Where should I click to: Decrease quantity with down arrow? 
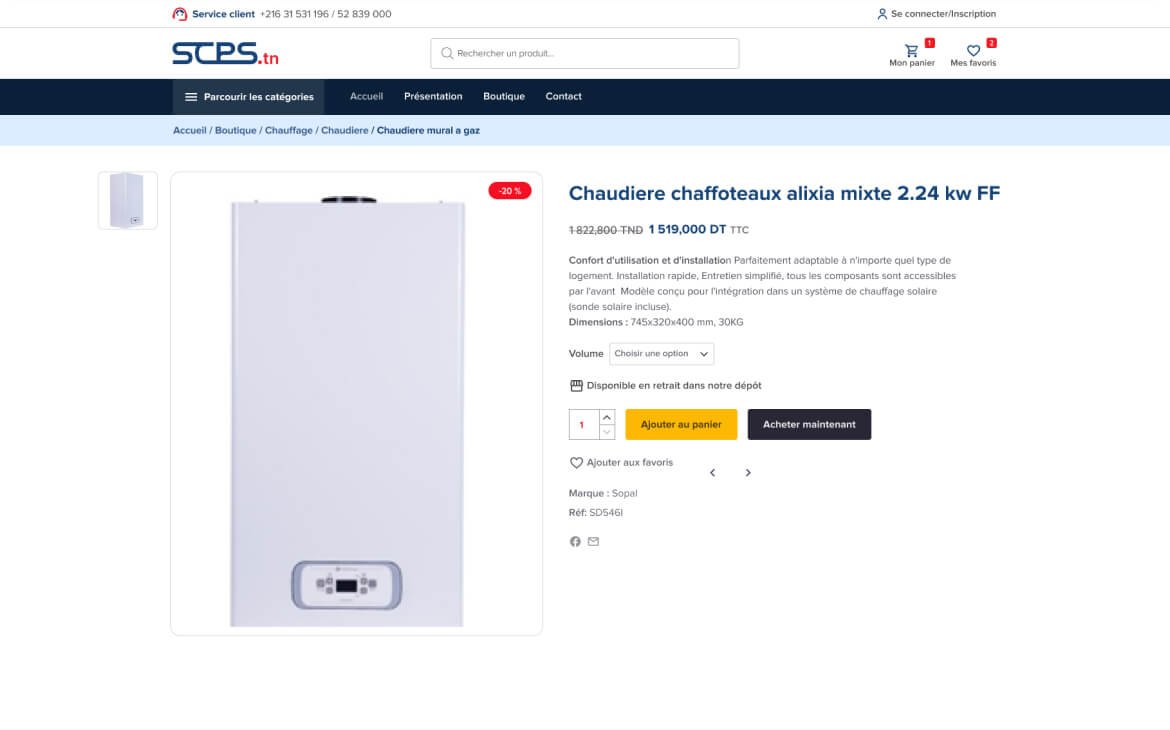coord(607,432)
